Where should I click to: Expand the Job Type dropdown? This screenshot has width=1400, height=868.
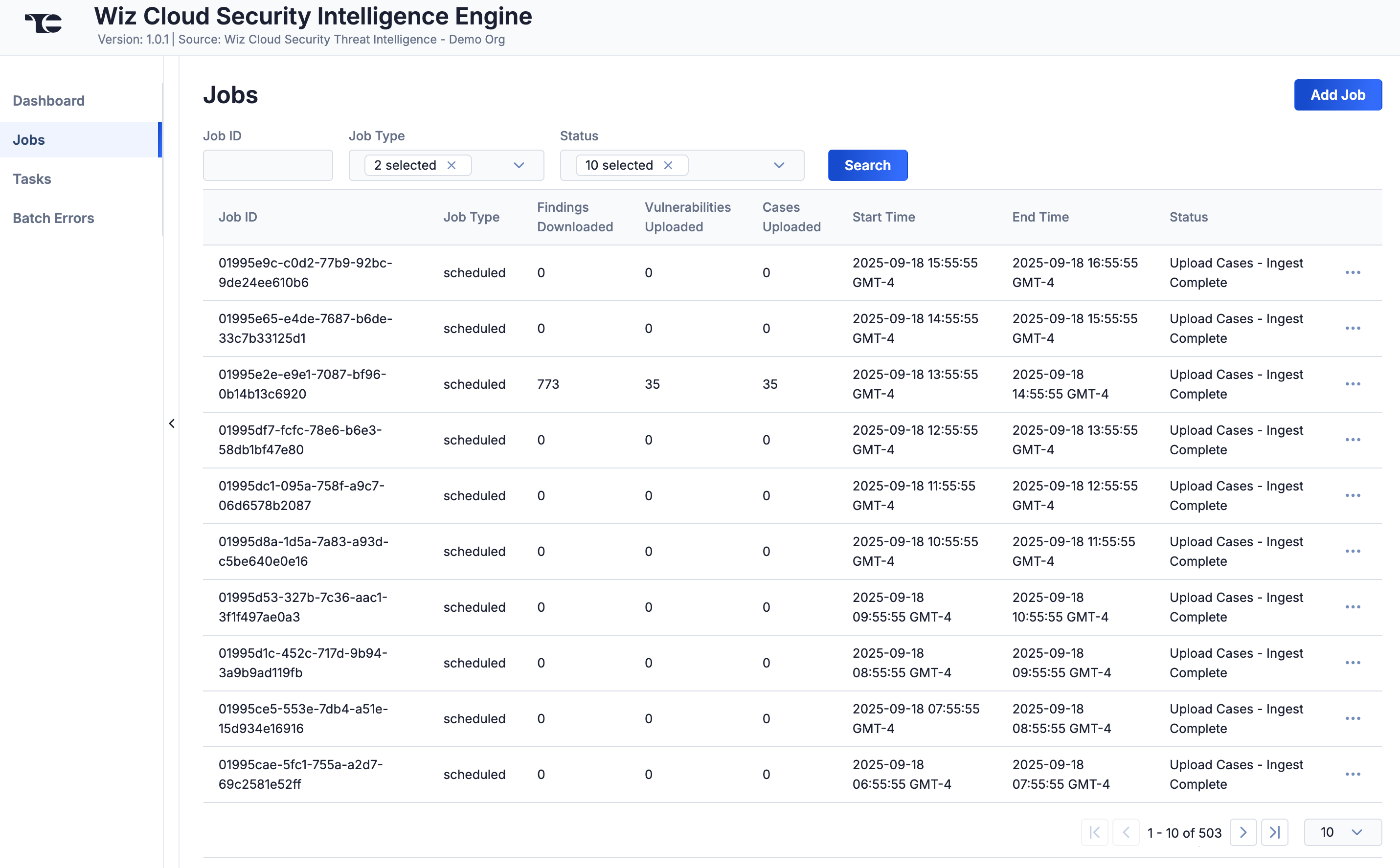click(x=519, y=165)
